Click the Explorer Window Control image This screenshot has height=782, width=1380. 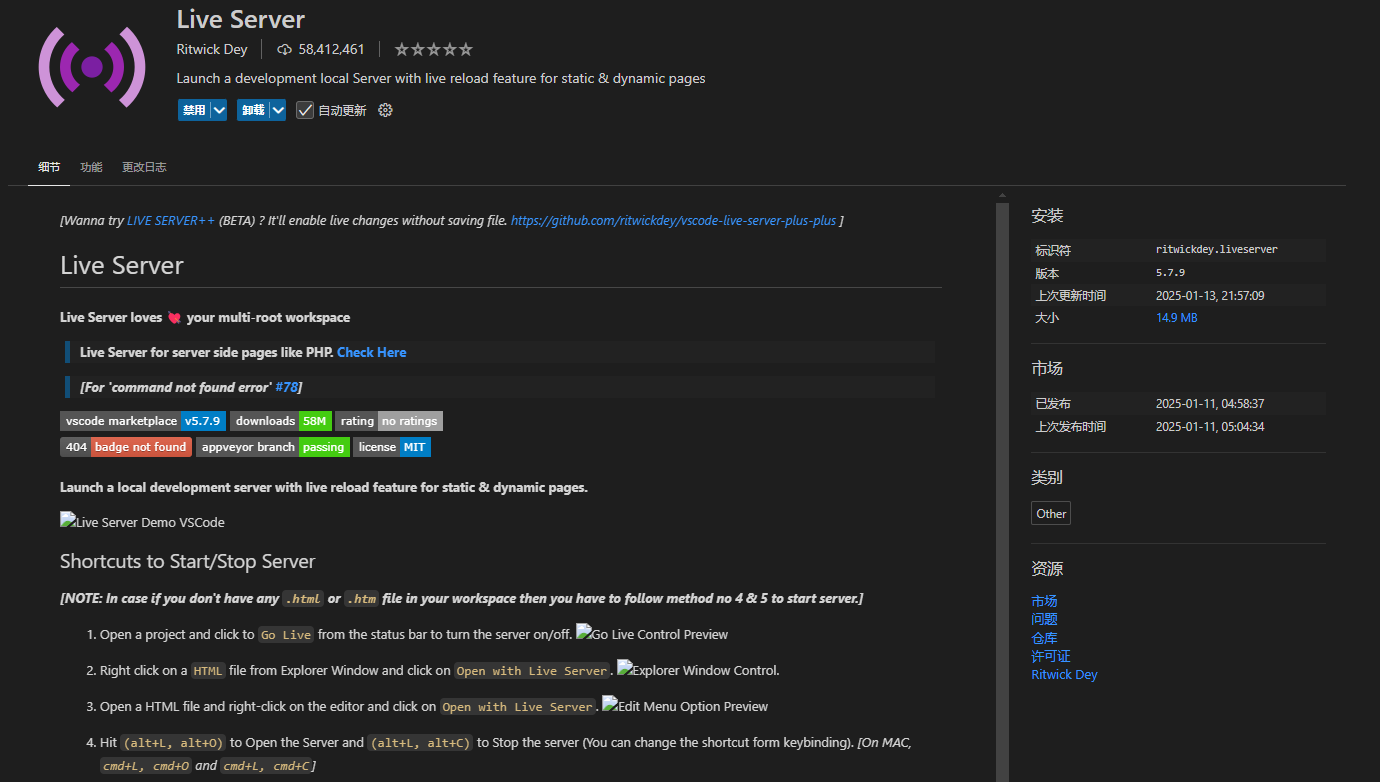click(x=698, y=670)
